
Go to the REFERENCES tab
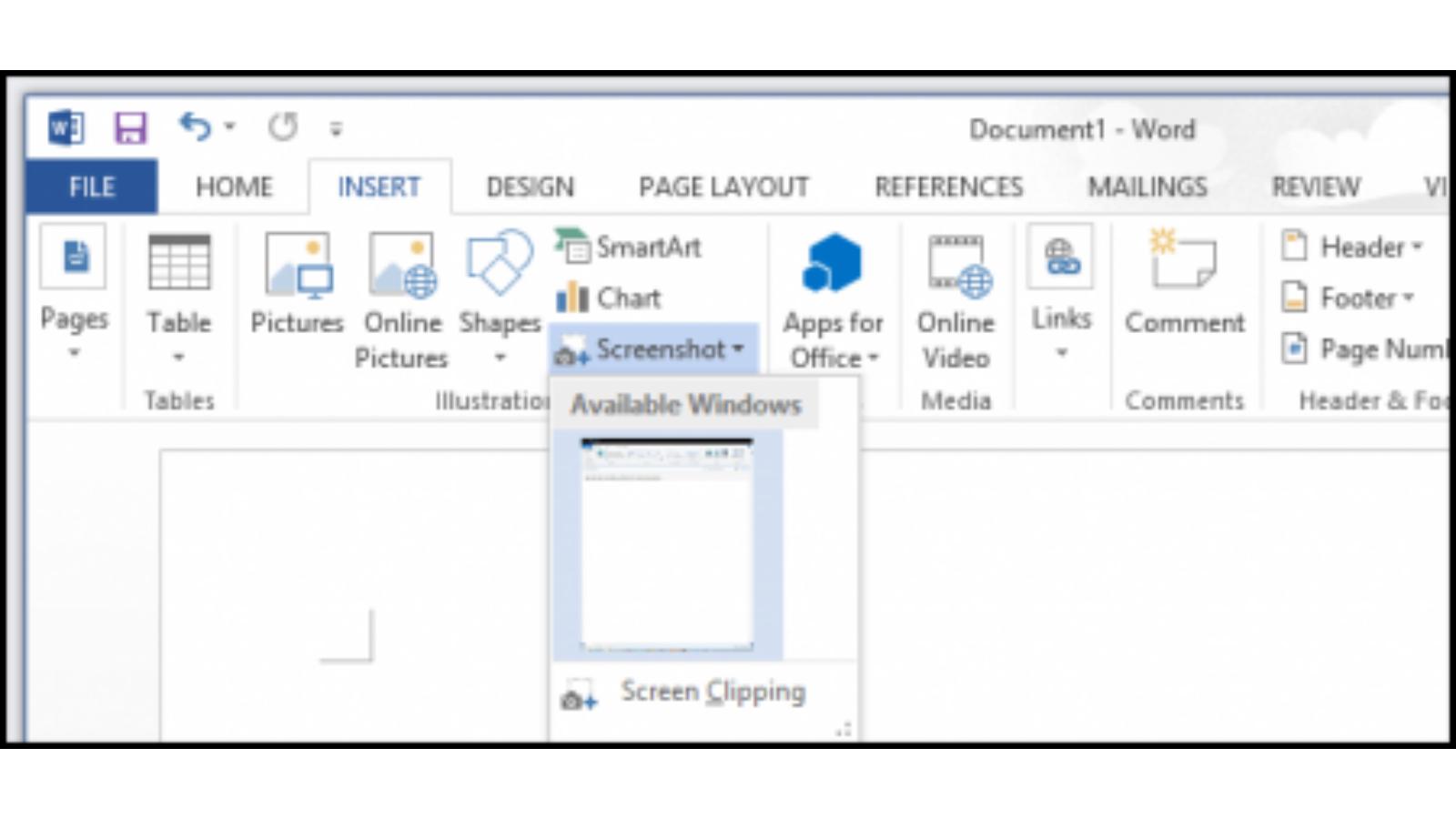tap(949, 187)
